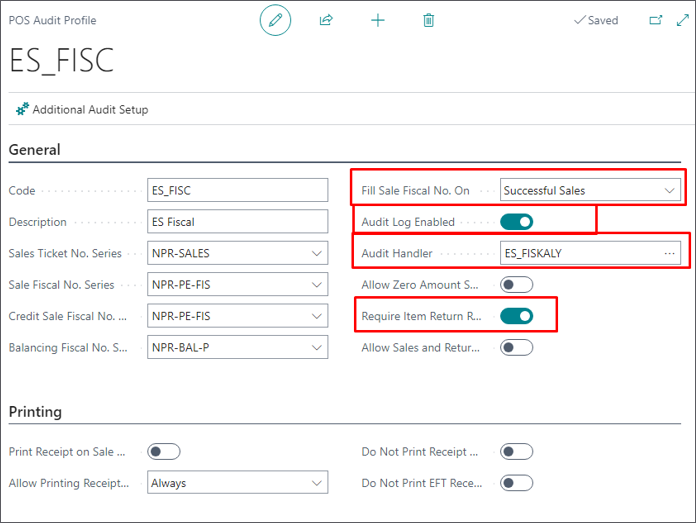696x523 pixels.
Task: Click the expand page arrows icon
Action: click(x=683, y=20)
